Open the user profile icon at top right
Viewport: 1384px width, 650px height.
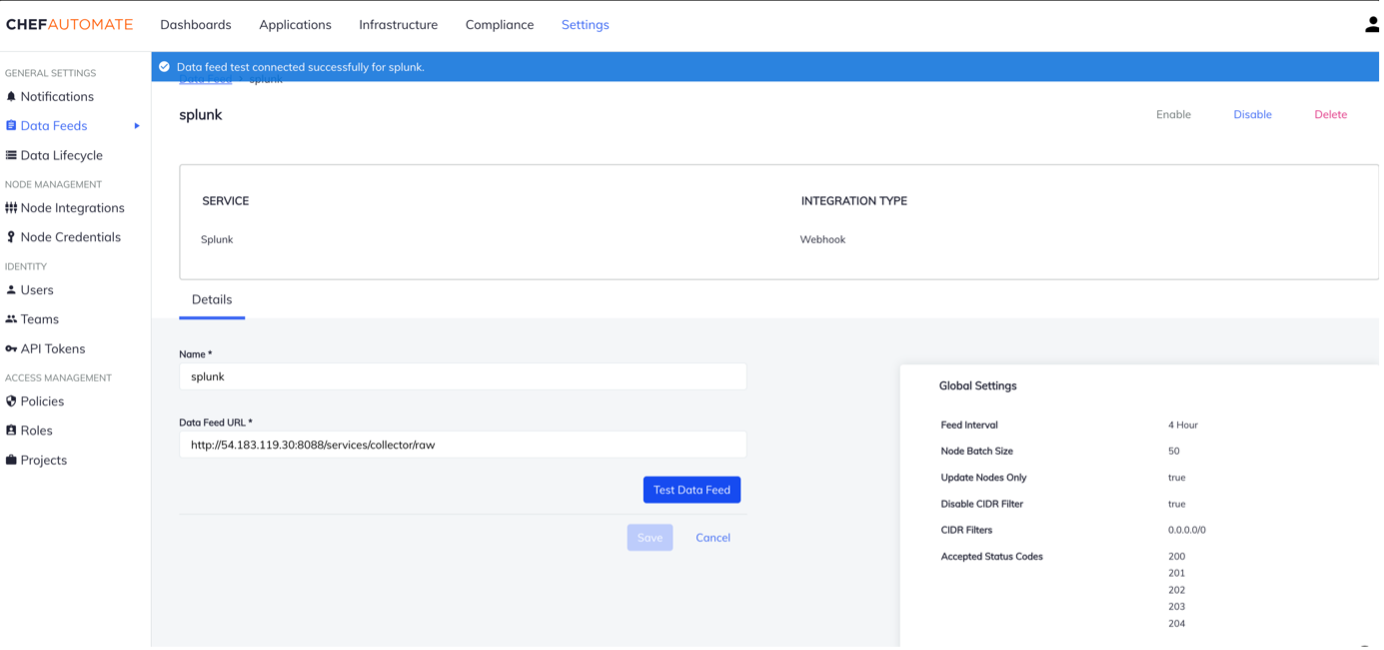(x=1372, y=25)
